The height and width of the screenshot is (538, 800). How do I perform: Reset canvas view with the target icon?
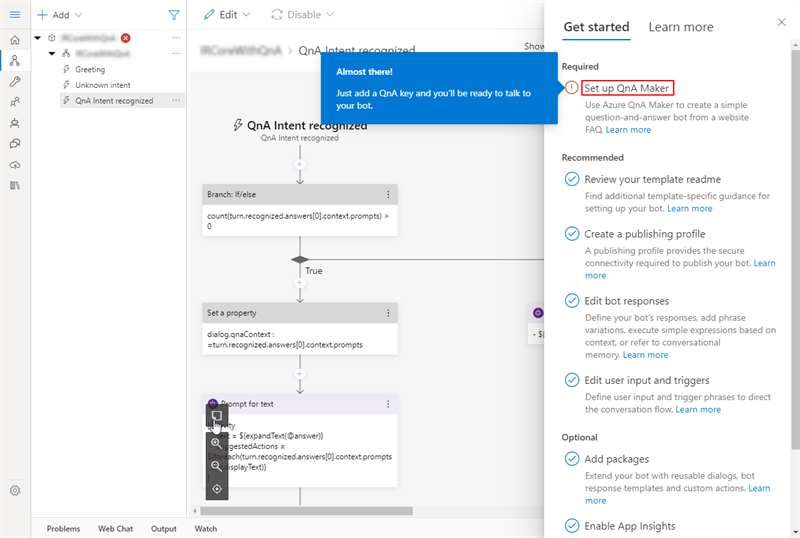pyautogui.click(x=217, y=489)
